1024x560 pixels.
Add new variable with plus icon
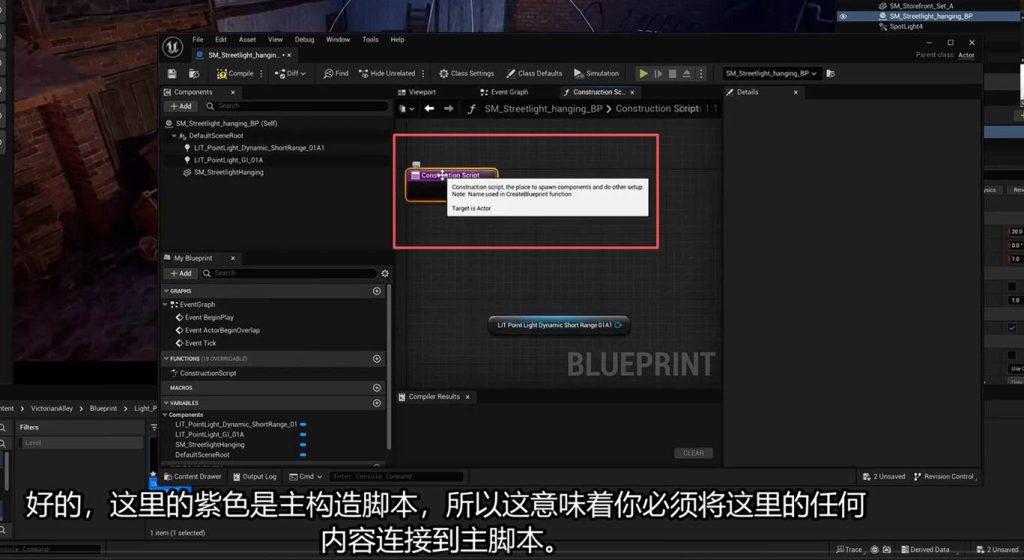[377, 403]
